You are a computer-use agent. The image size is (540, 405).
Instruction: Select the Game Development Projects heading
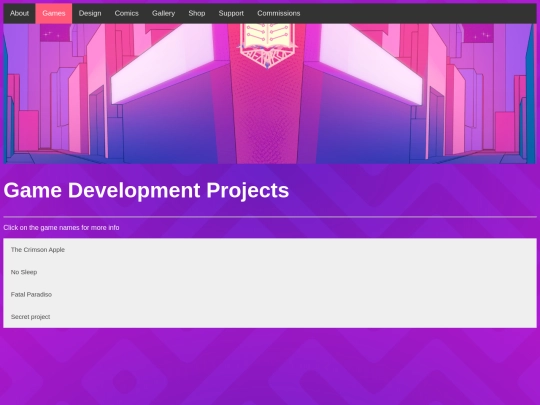coord(146,190)
